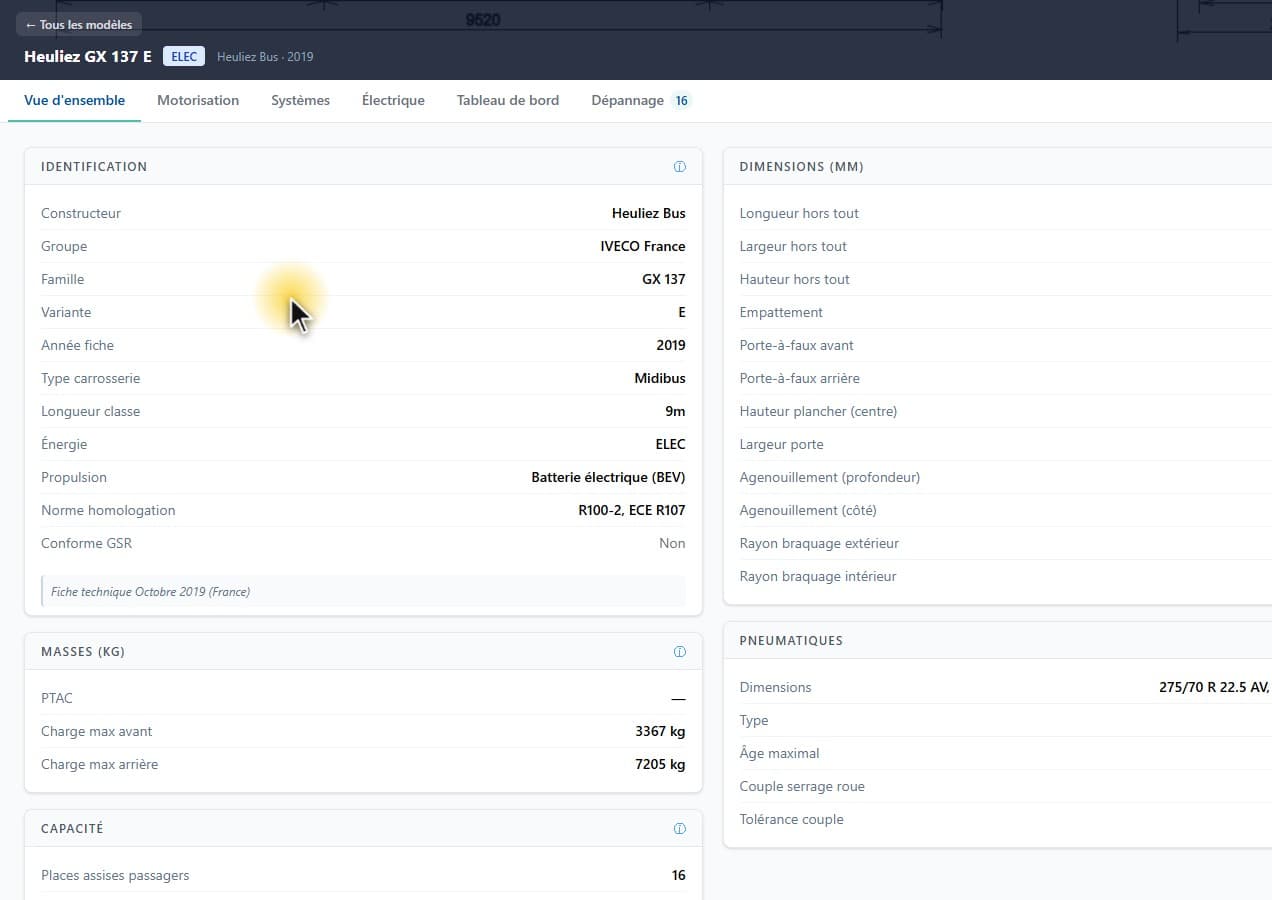
Task: Select Charge max avant value 3367 kg
Action: 660,731
